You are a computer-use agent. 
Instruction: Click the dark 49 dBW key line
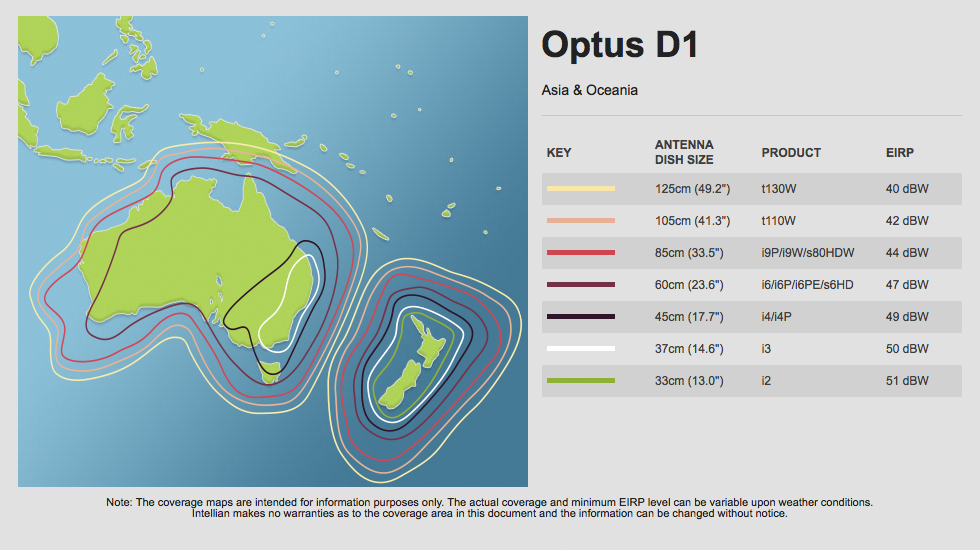580,317
